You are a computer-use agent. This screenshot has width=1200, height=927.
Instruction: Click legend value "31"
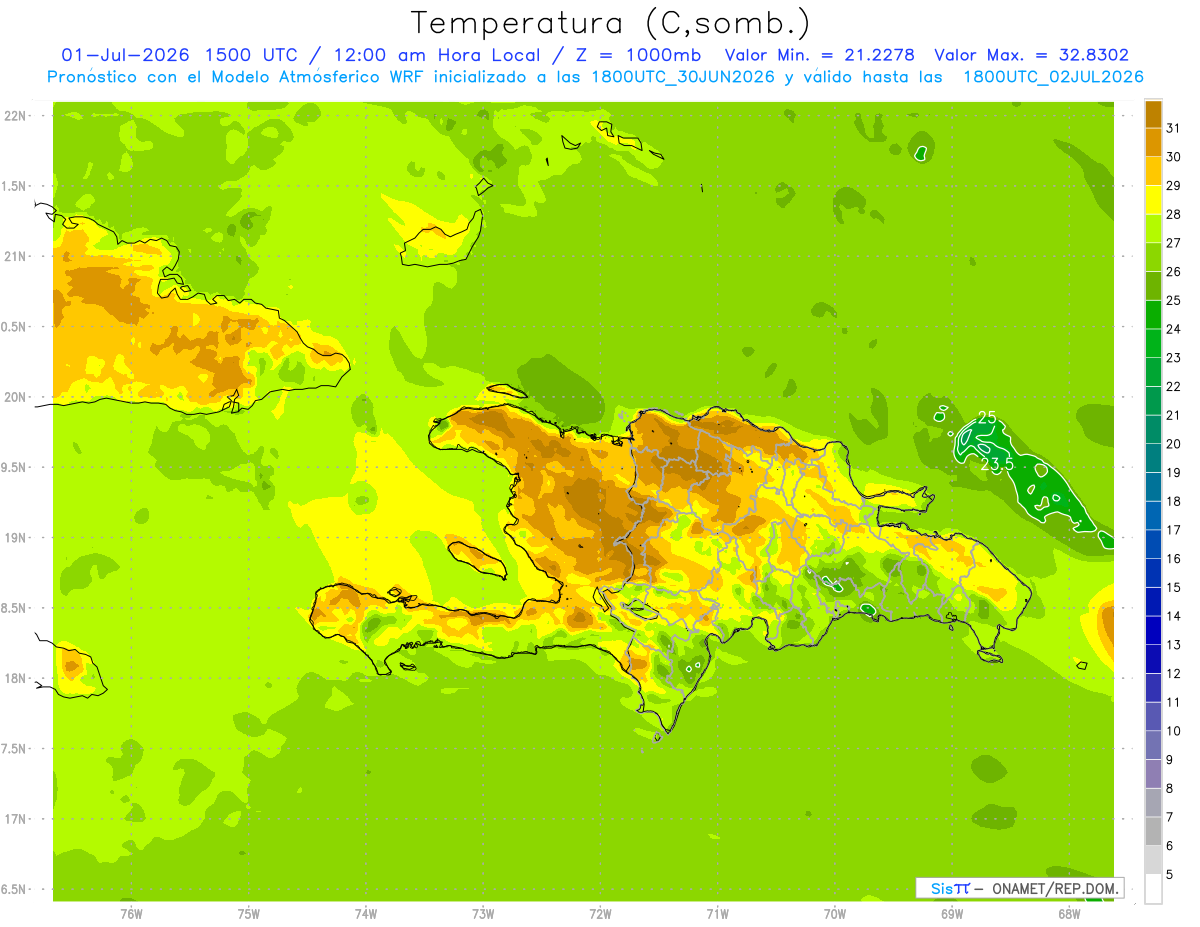(x=1173, y=128)
